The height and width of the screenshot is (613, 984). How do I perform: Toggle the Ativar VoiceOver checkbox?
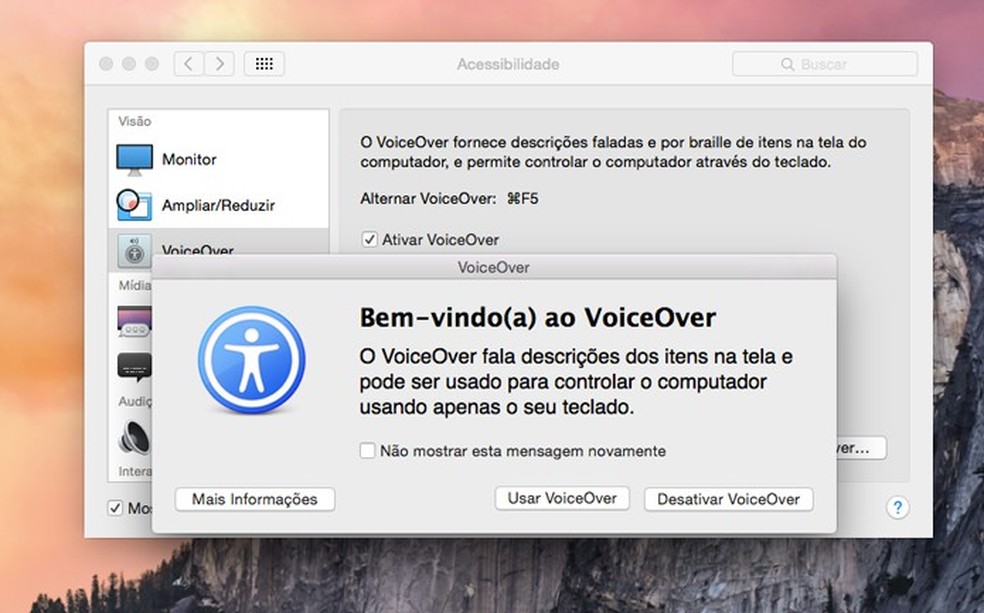[369, 240]
